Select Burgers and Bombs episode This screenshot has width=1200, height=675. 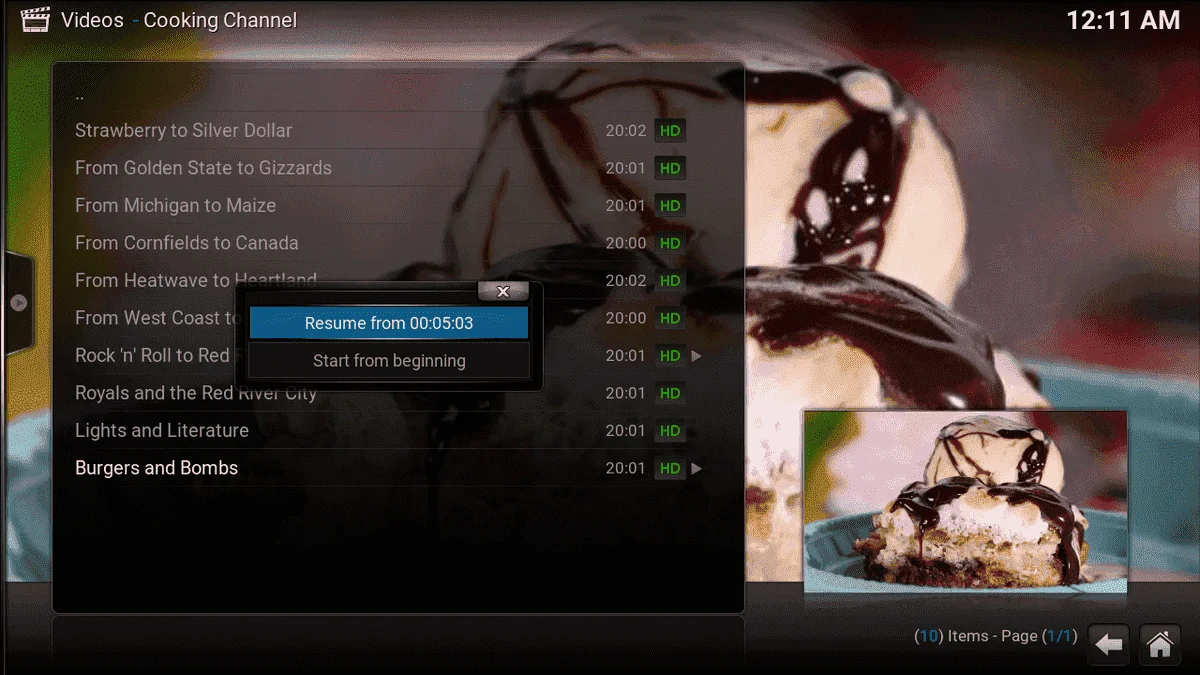tap(398, 468)
